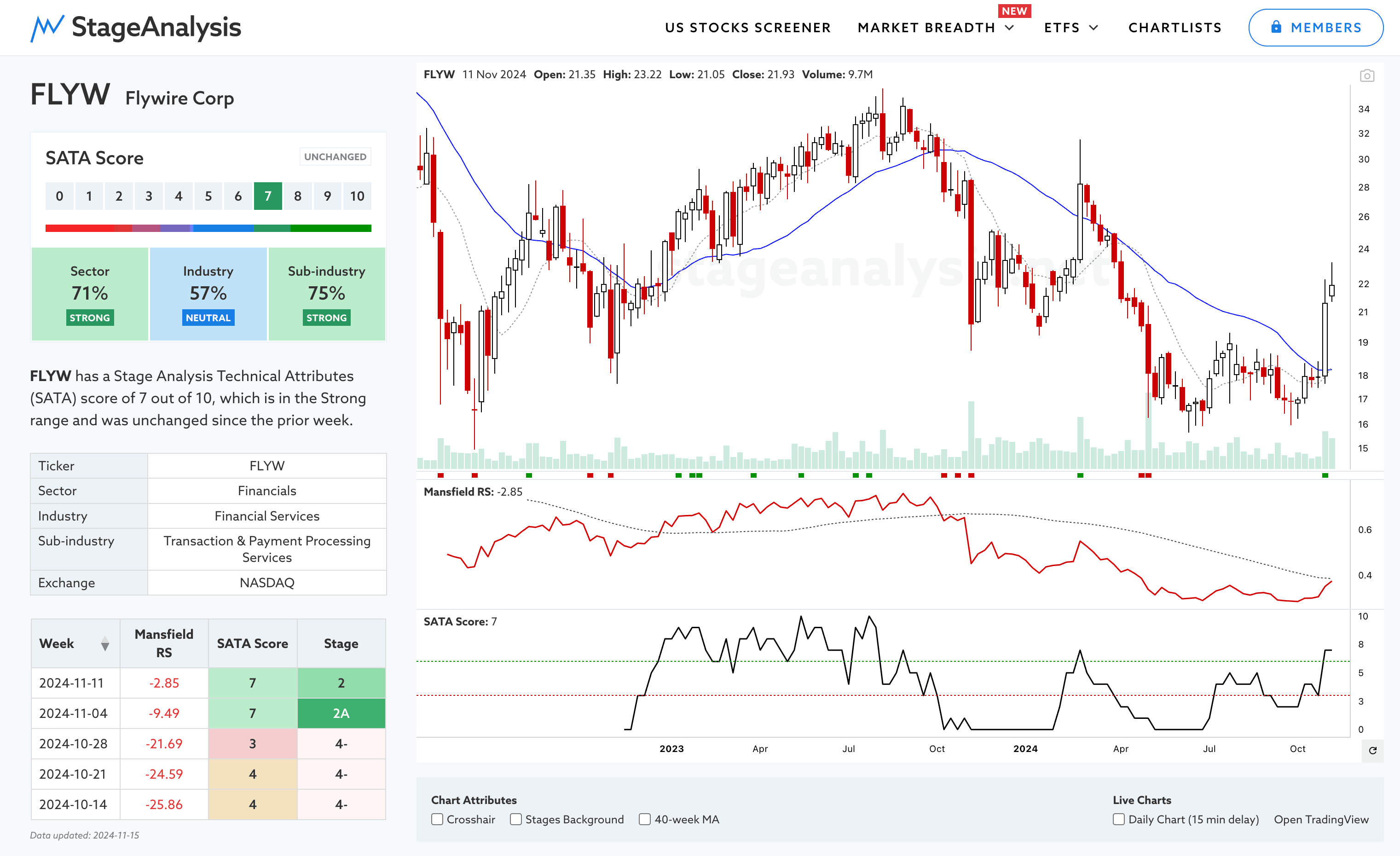
Task: Click the Flywire Corp company name
Action: click(x=179, y=98)
